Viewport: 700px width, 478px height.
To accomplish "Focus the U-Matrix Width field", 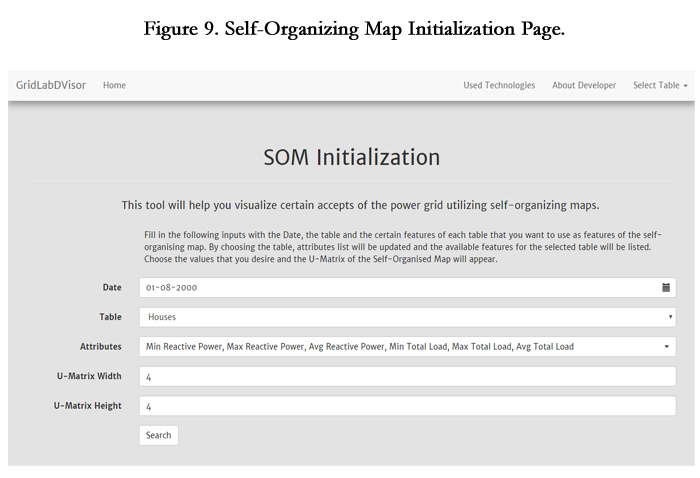I will click(407, 376).
